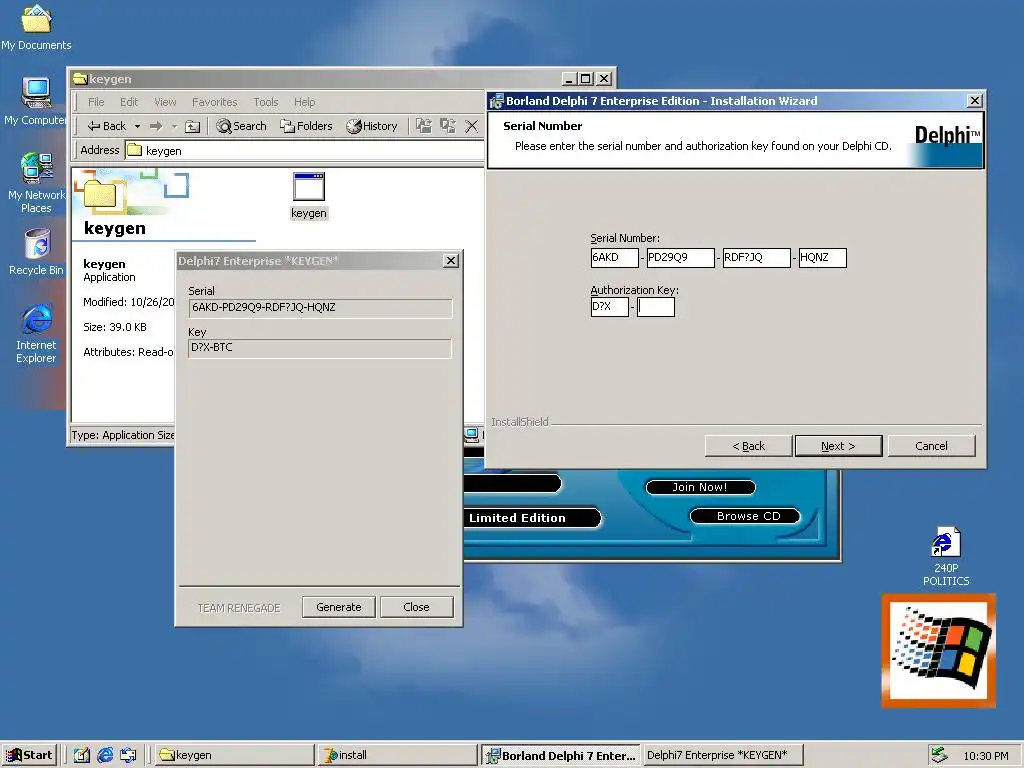Open My Documents desktop icon
This screenshot has width=1024, height=768.
36,27
